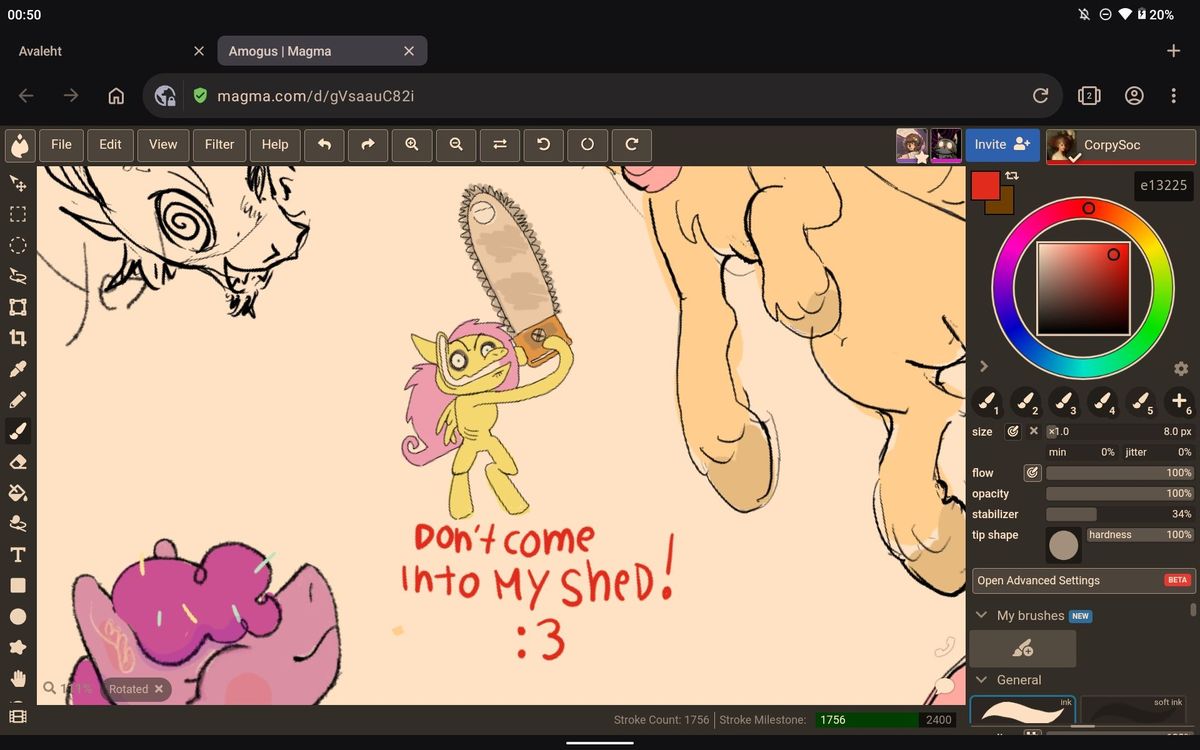Clear the Rotated view indicator
The width and height of the screenshot is (1200, 750).
click(158, 689)
